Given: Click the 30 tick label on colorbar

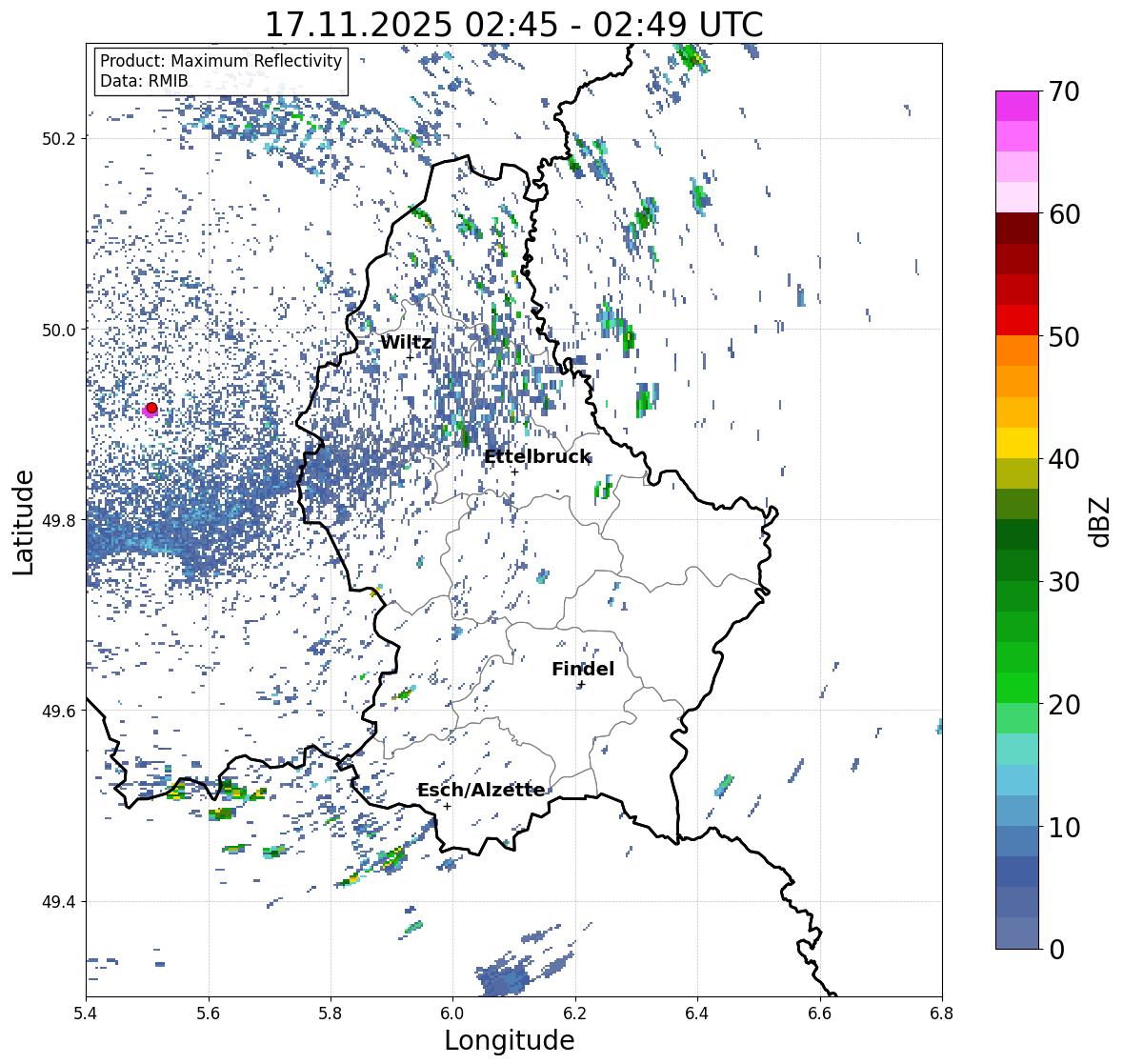Looking at the screenshot, I should pos(1064,581).
